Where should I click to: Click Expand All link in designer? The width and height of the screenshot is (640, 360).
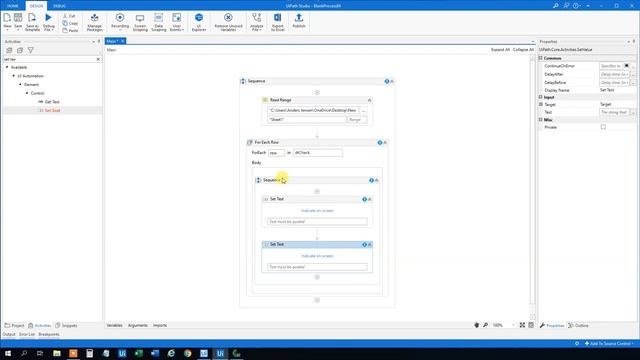coord(500,49)
